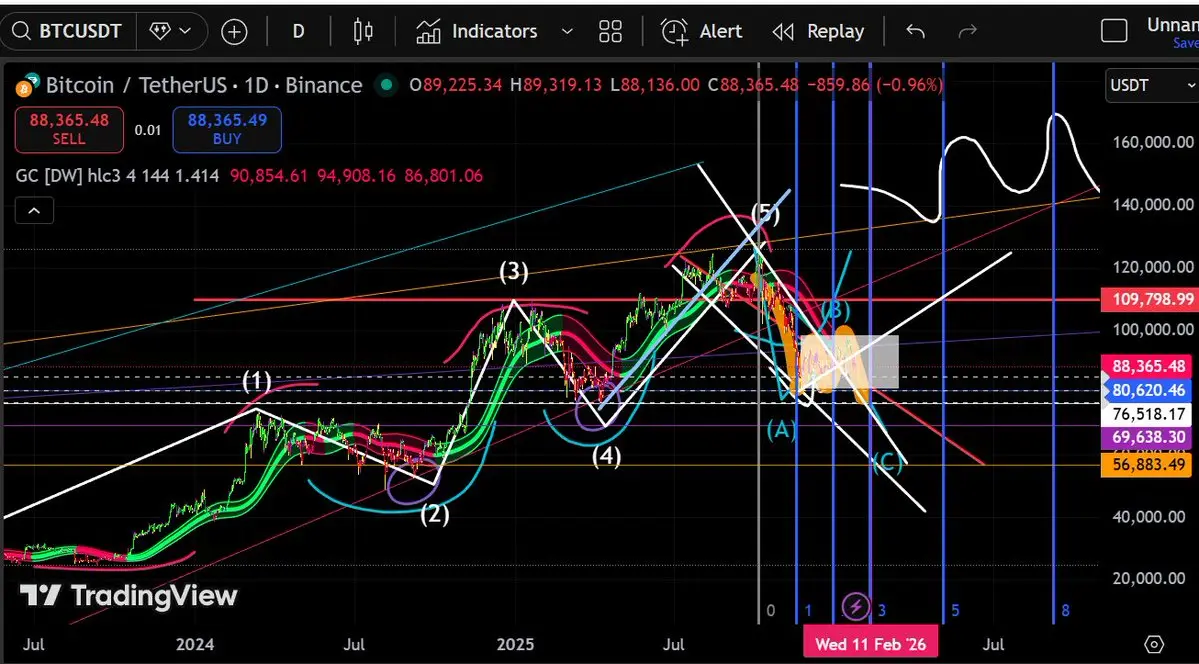
Task: Redo the chart action
Action: point(968,31)
